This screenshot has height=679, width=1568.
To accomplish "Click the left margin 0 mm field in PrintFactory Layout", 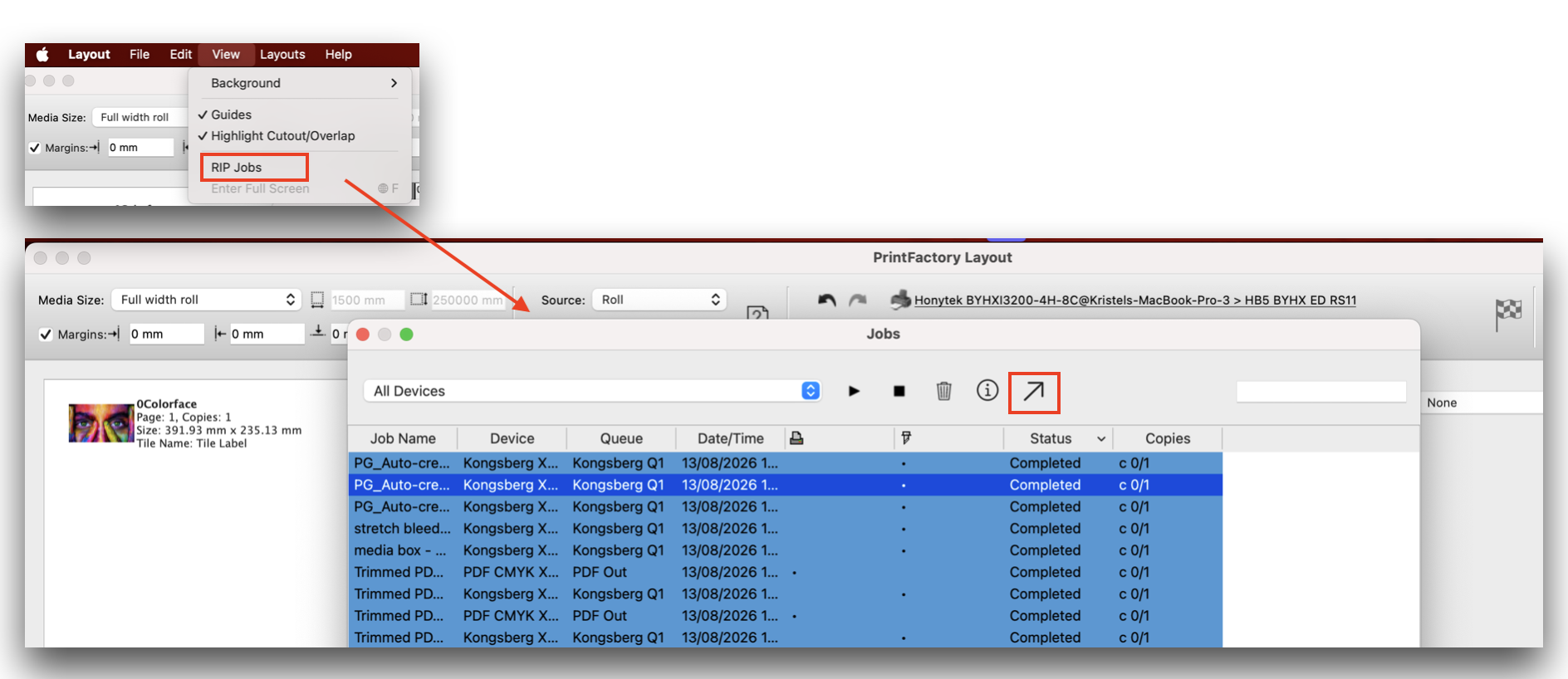I will pyautogui.click(x=166, y=334).
